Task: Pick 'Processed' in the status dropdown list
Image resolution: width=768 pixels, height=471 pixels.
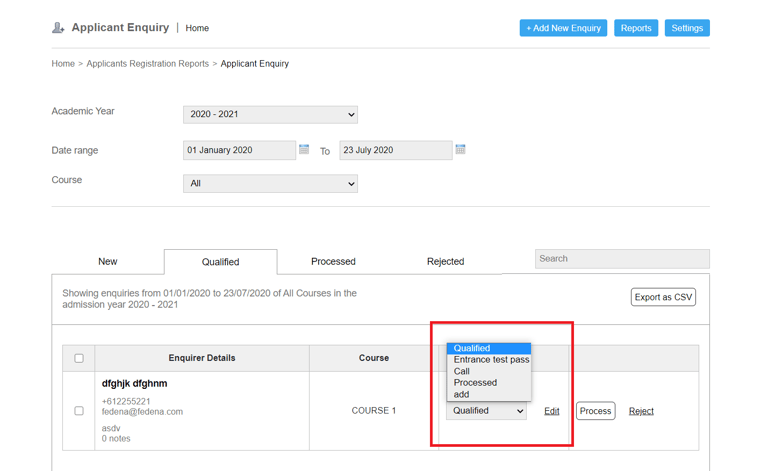Action: [x=475, y=383]
